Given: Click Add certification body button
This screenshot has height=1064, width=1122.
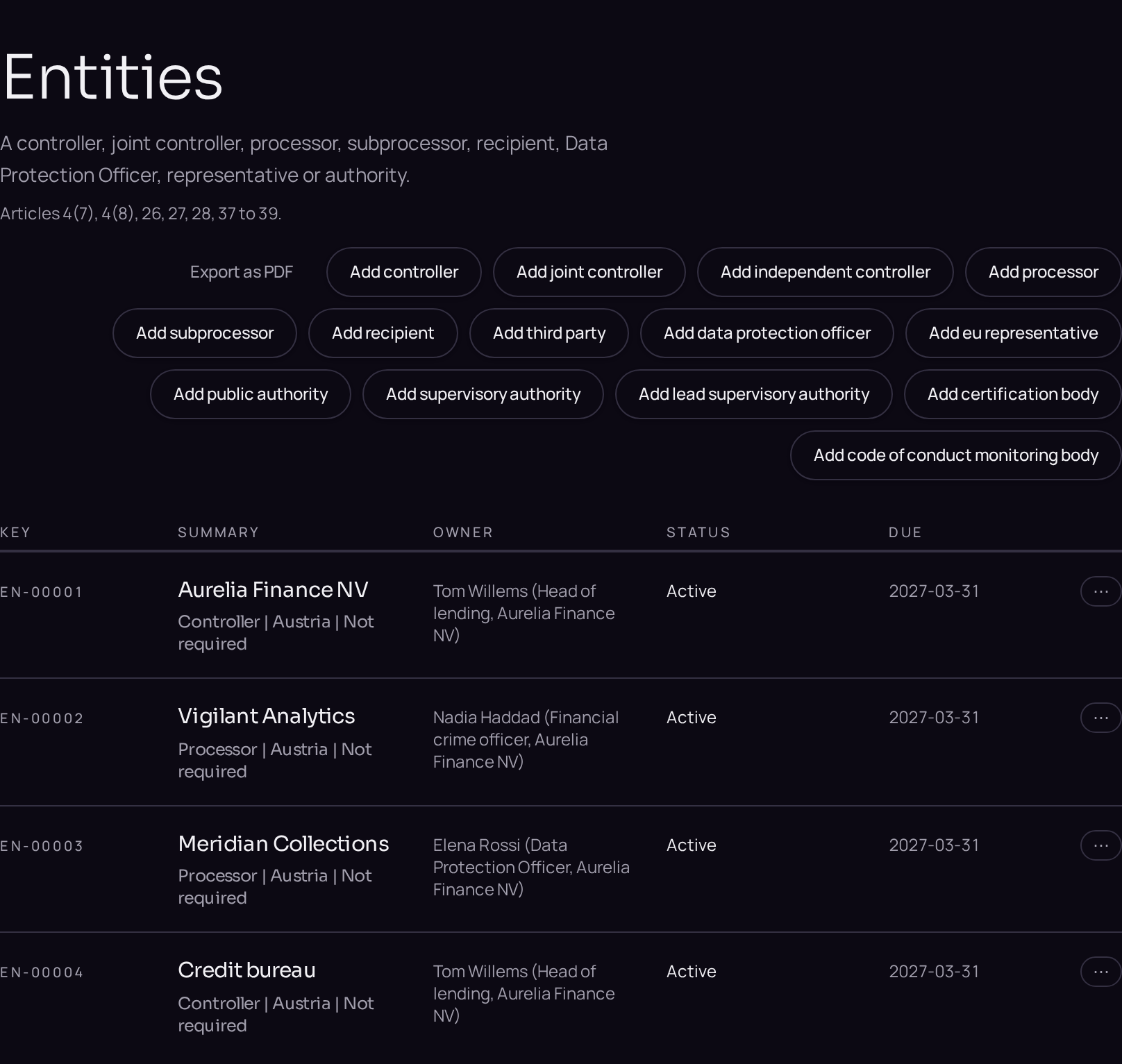Looking at the screenshot, I should (1013, 394).
